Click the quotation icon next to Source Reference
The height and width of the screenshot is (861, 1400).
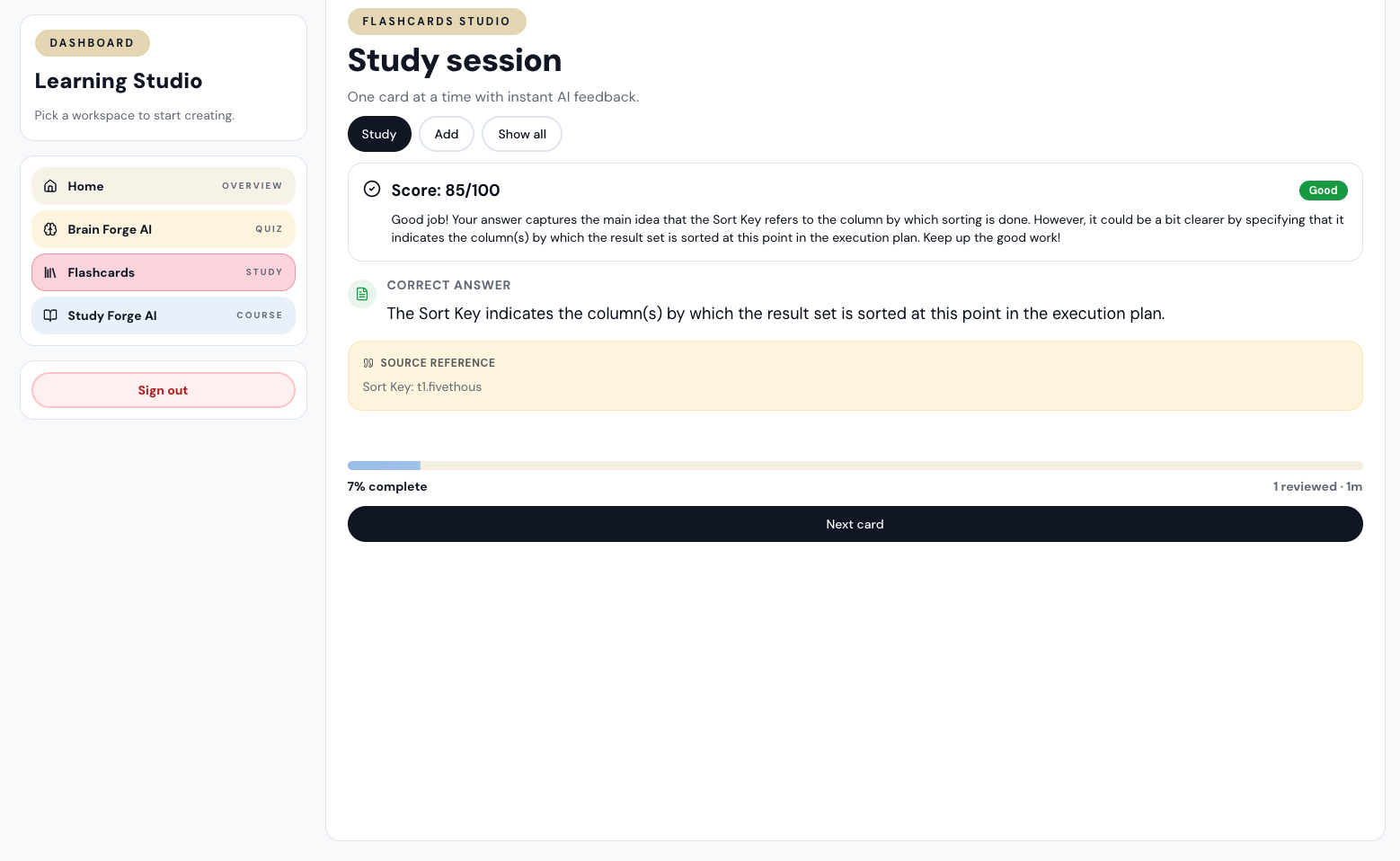[x=368, y=363]
